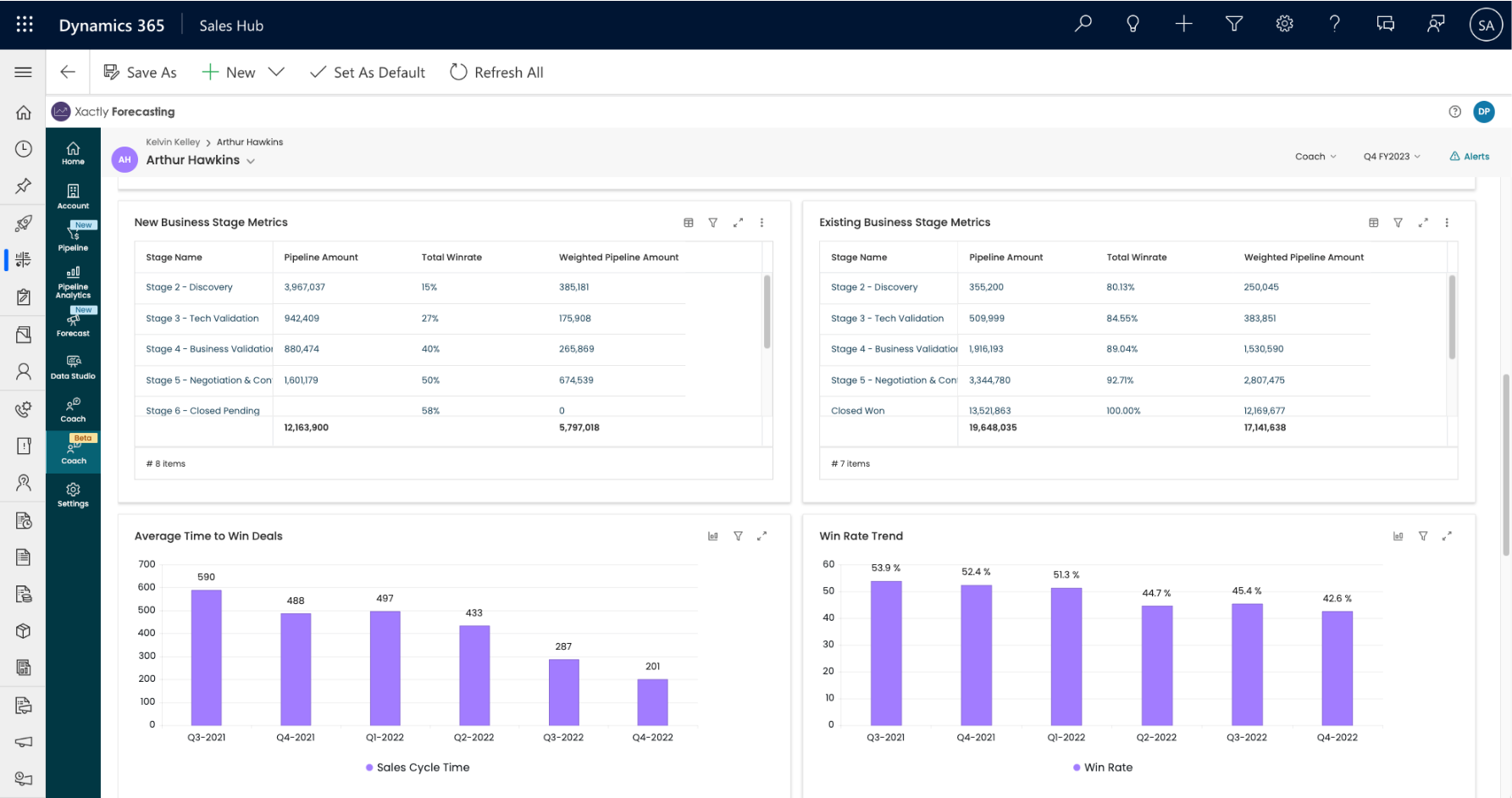Screen dimensions: 1512x798
Task: Expand the Coach view selector
Action: click(1315, 156)
